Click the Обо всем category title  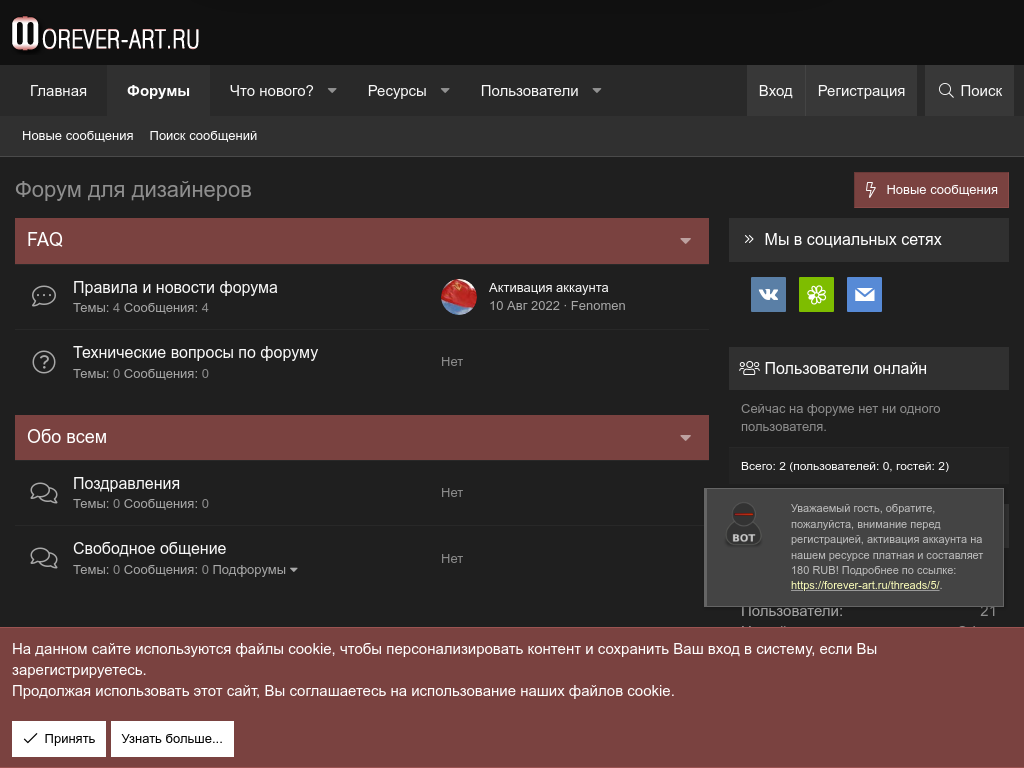point(67,437)
